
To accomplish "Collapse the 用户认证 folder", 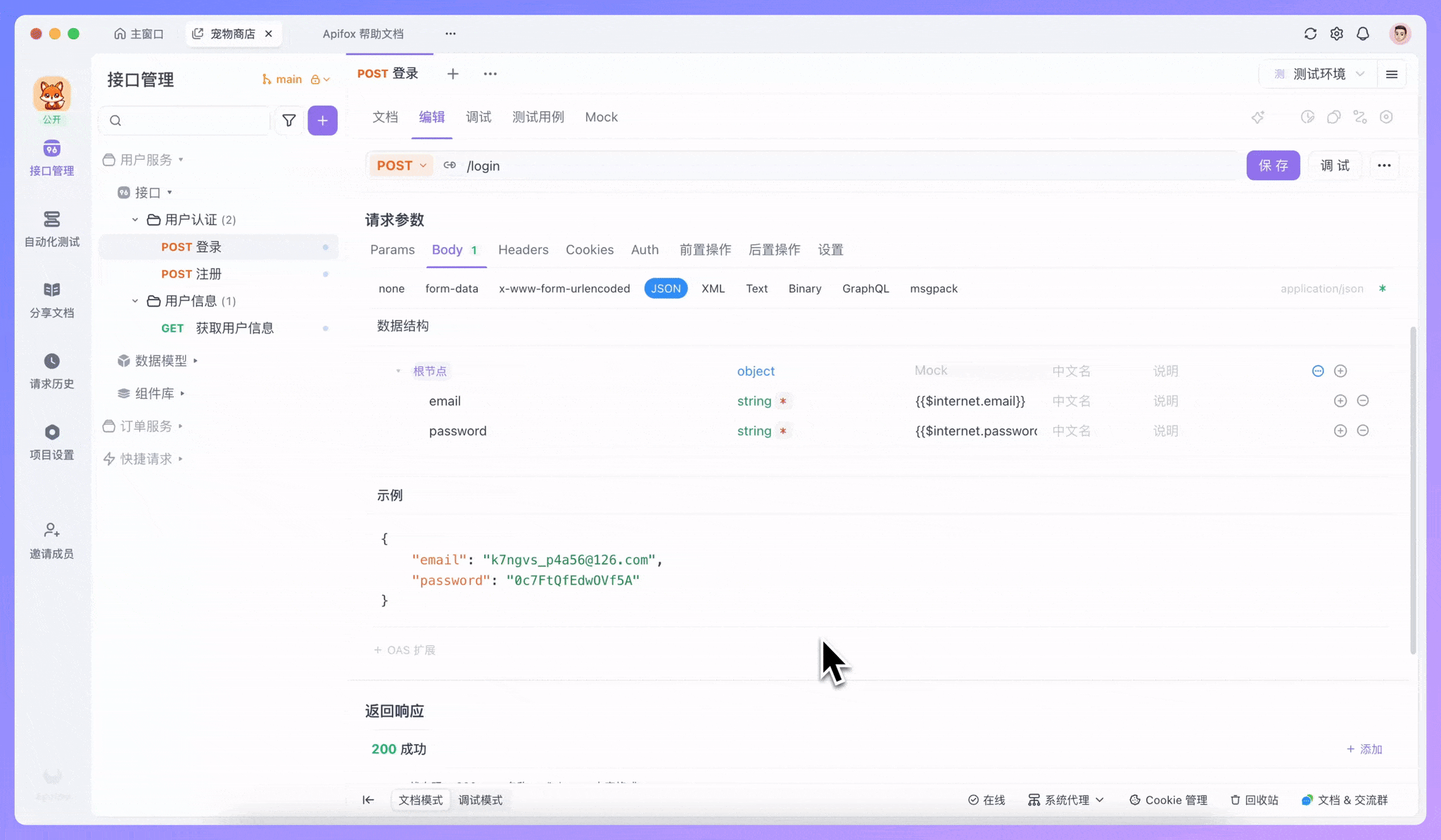I will pyautogui.click(x=135, y=219).
